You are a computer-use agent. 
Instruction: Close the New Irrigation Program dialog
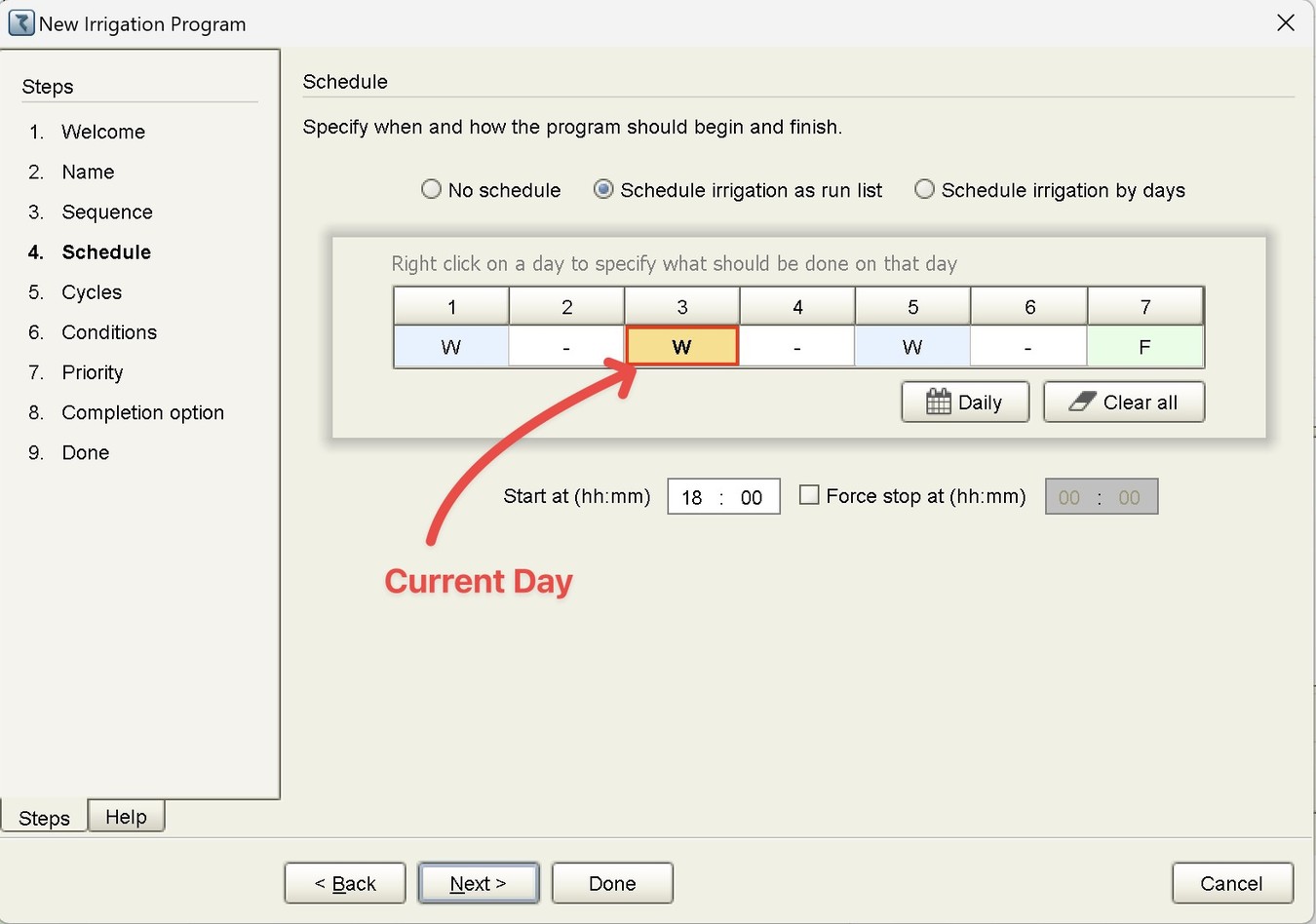[x=1286, y=22]
